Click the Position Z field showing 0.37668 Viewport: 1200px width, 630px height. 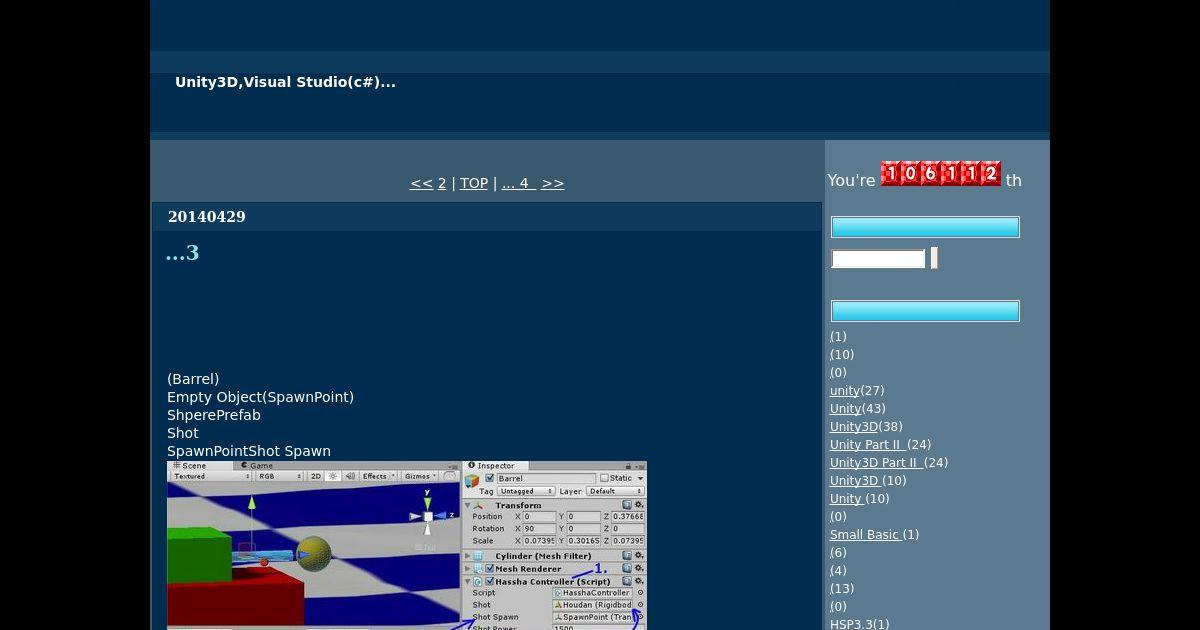click(628, 516)
